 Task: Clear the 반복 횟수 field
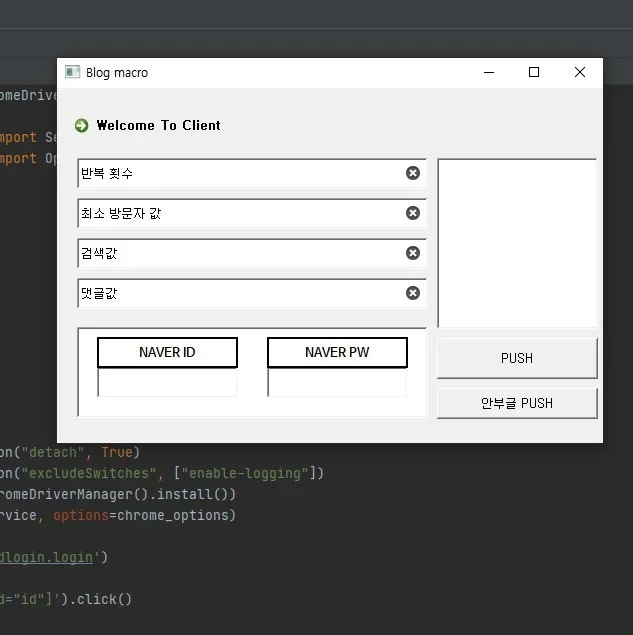[x=413, y=173]
